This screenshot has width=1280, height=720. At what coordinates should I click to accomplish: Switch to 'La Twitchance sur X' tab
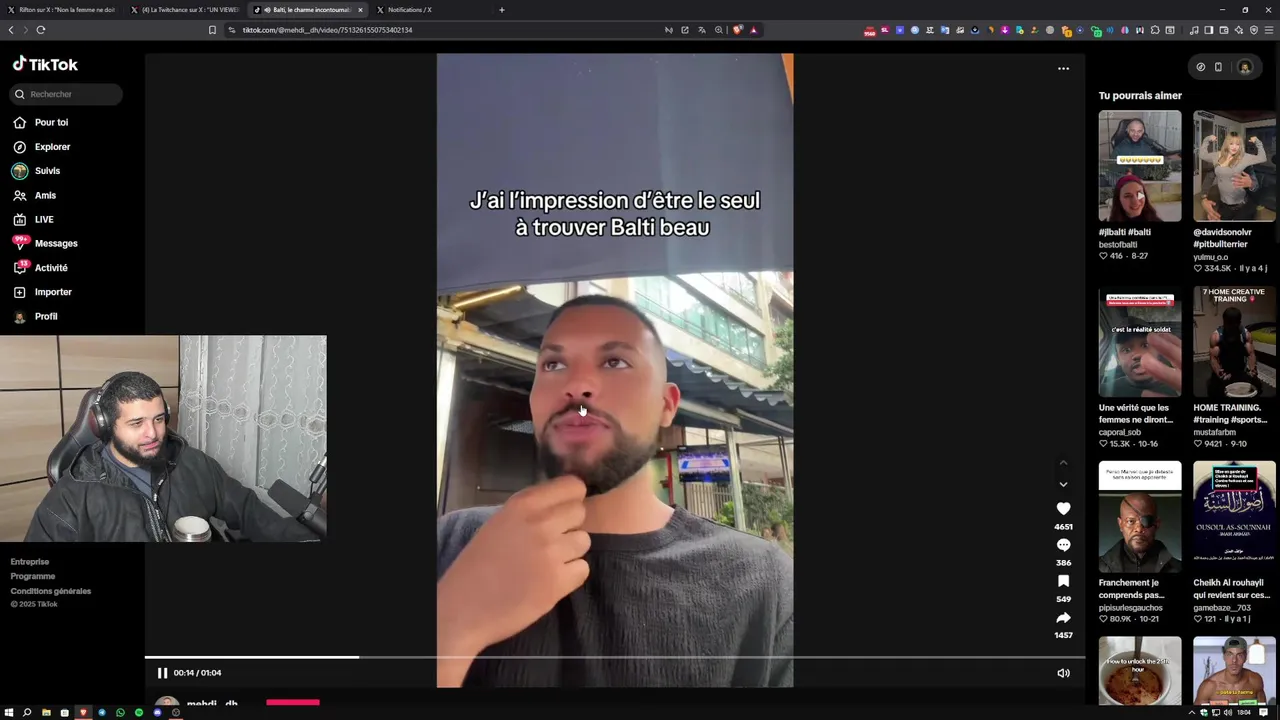click(x=184, y=10)
